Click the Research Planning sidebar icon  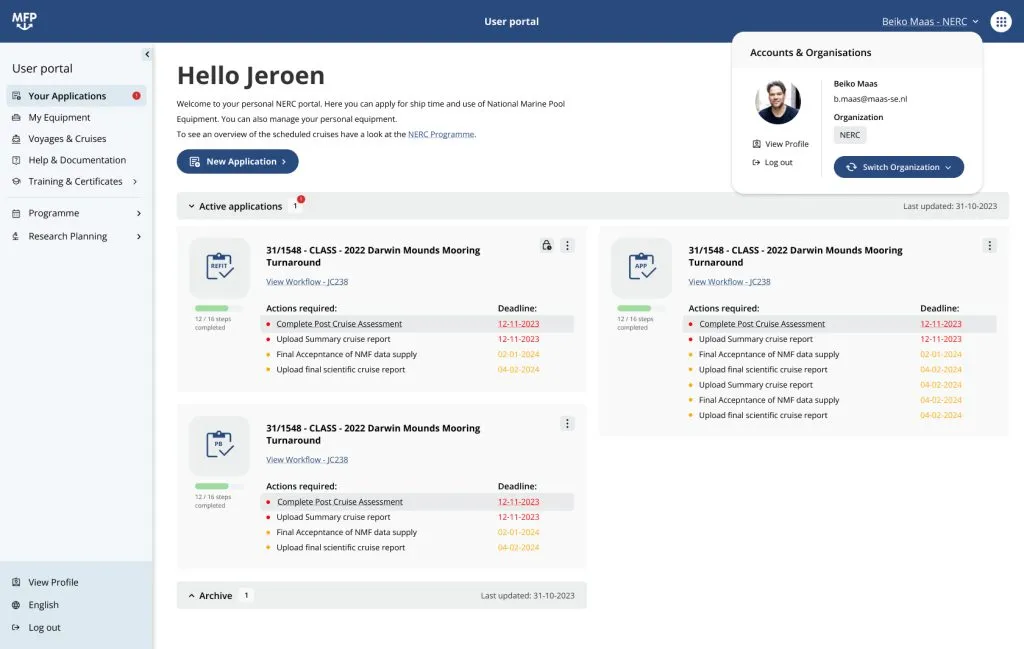click(16, 236)
